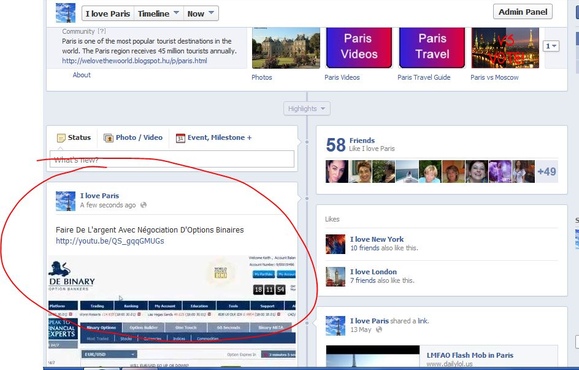Click the Likes section heading

(332, 219)
